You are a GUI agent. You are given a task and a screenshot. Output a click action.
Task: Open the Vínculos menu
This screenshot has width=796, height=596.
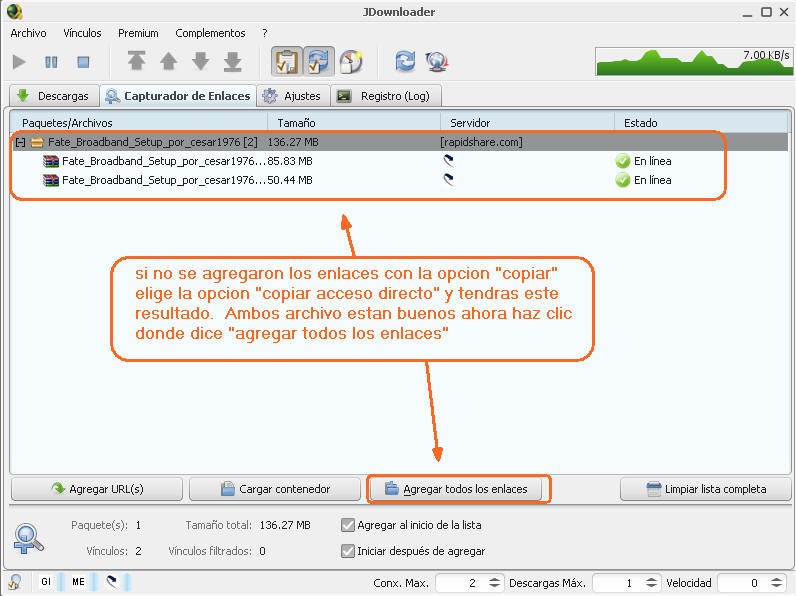(x=82, y=33)
